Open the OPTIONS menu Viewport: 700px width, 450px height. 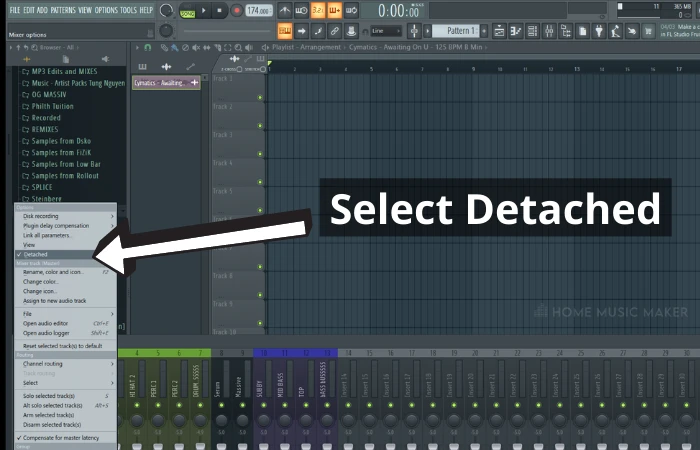pyautogui.click(x=106, y=10)
